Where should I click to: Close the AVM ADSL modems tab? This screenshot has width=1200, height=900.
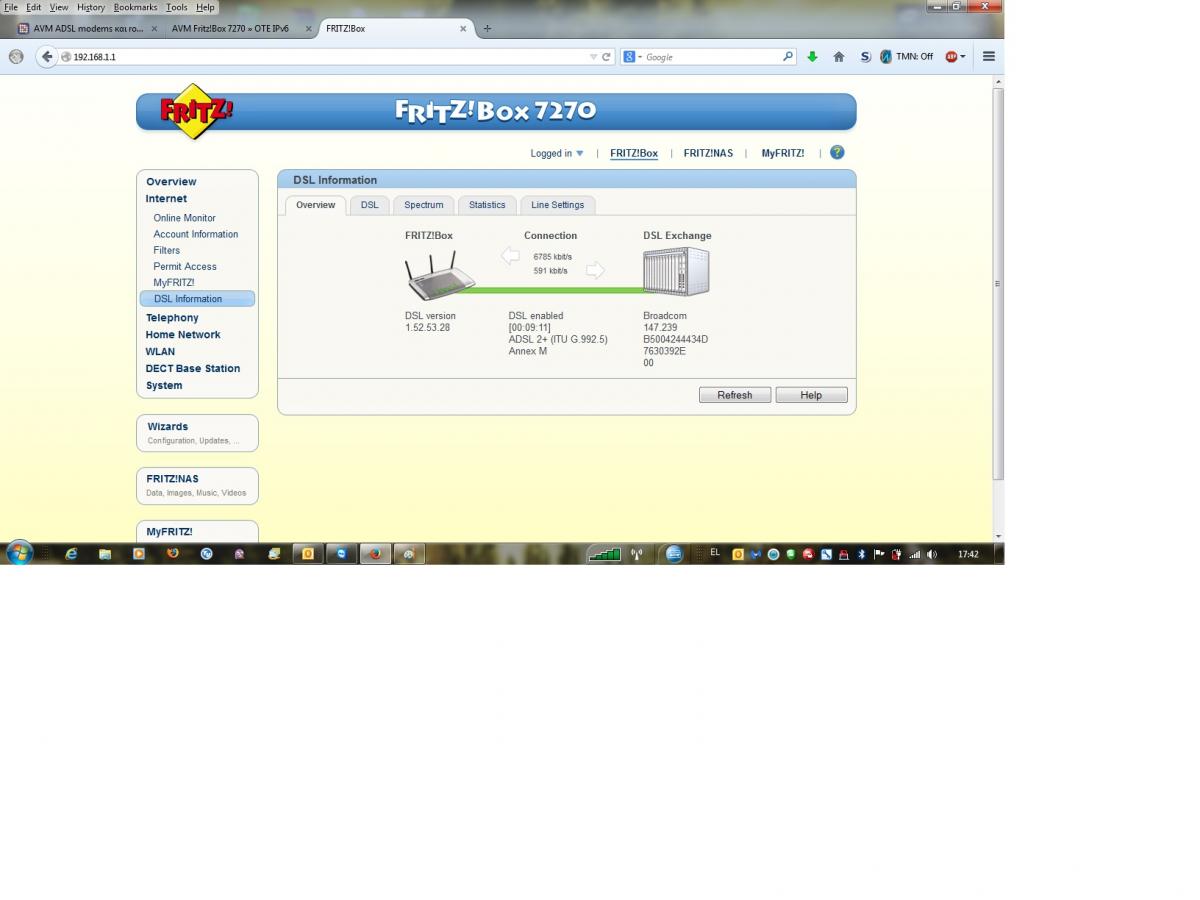153,28
